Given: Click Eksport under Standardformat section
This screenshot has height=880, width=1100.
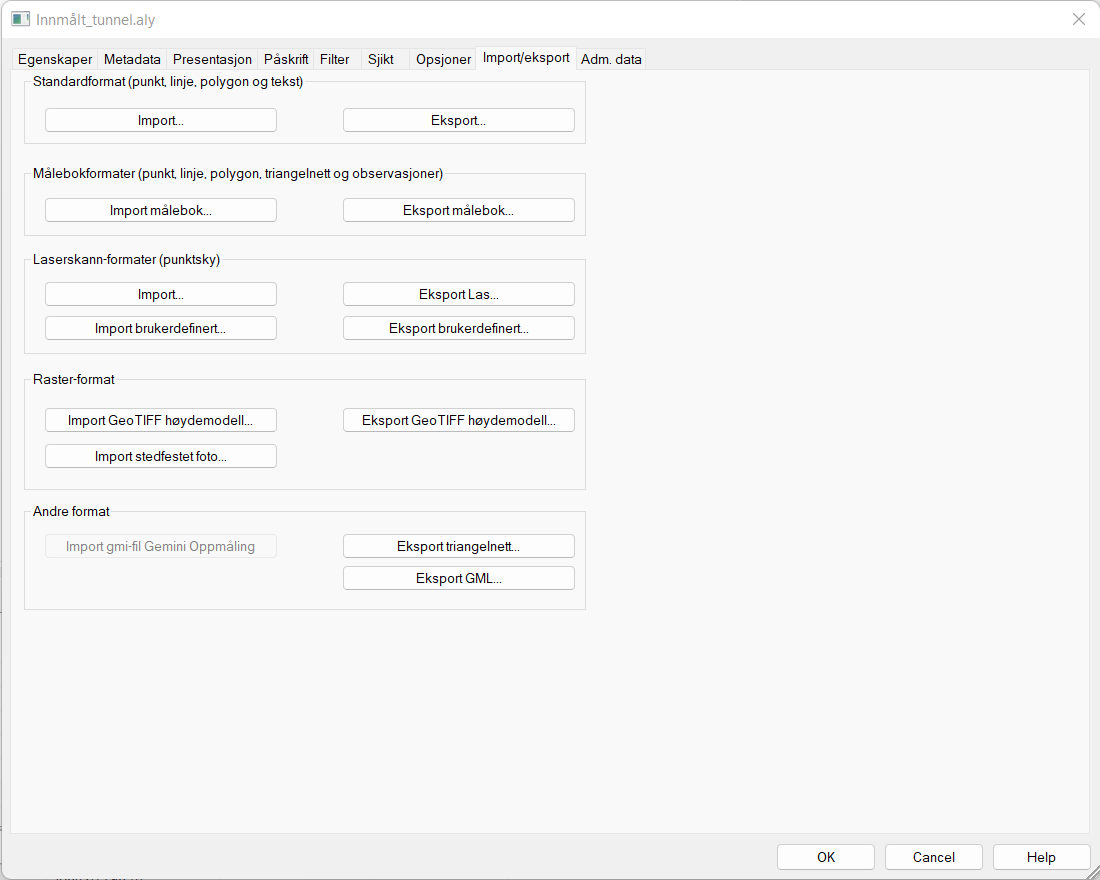Looking at the screenshot, I should (x=459, y=120).
